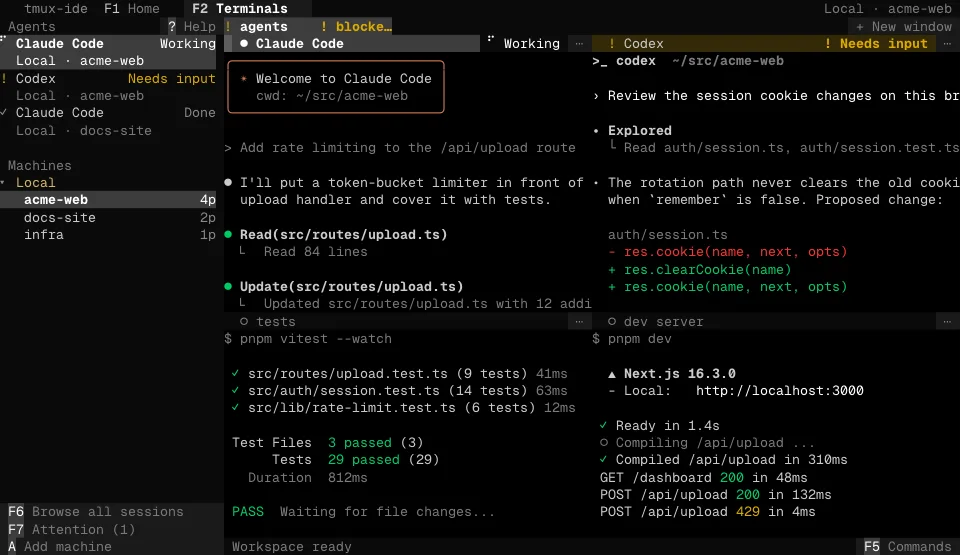The width and height of the screenshot is (960, 555).
Task: Open F7 Attention (1) list
Action: pos(71,529)
